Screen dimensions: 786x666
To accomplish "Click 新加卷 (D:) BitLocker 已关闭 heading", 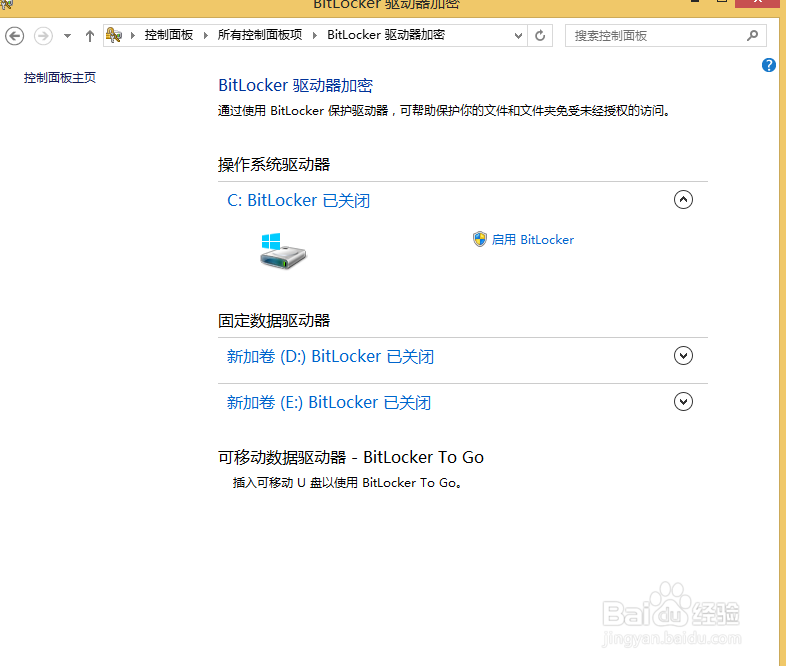I will (330, 356).
